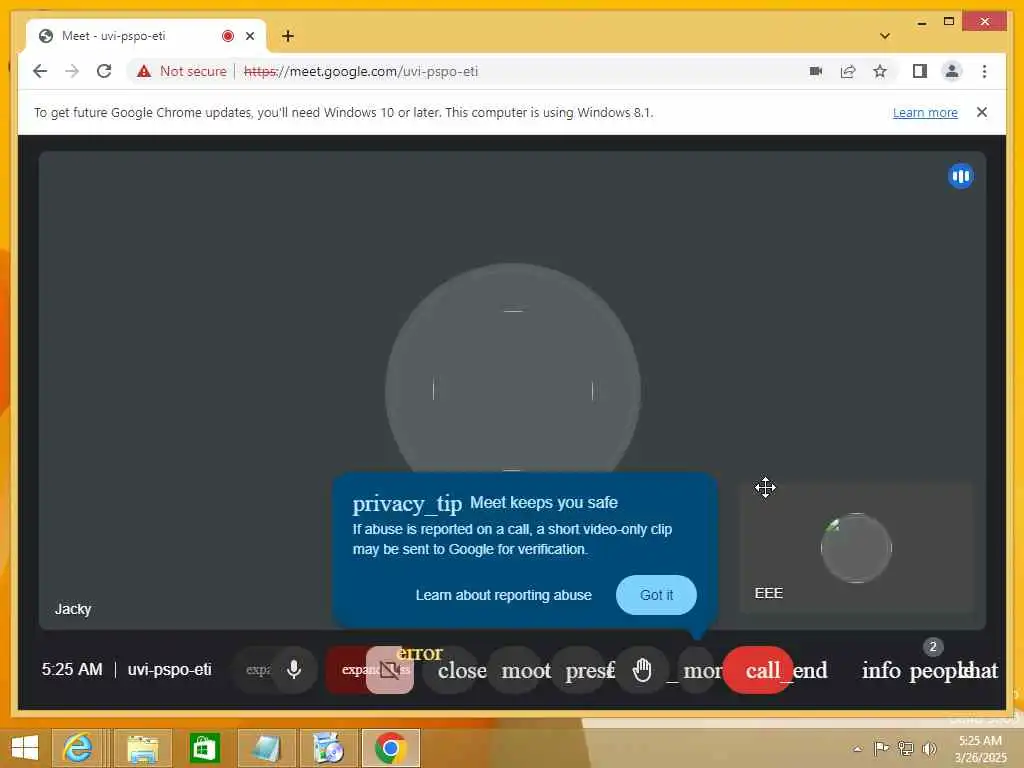Bookmark this tab with star icon
This screenshot has height=768, width=1024.
click(x=880, y=71)
